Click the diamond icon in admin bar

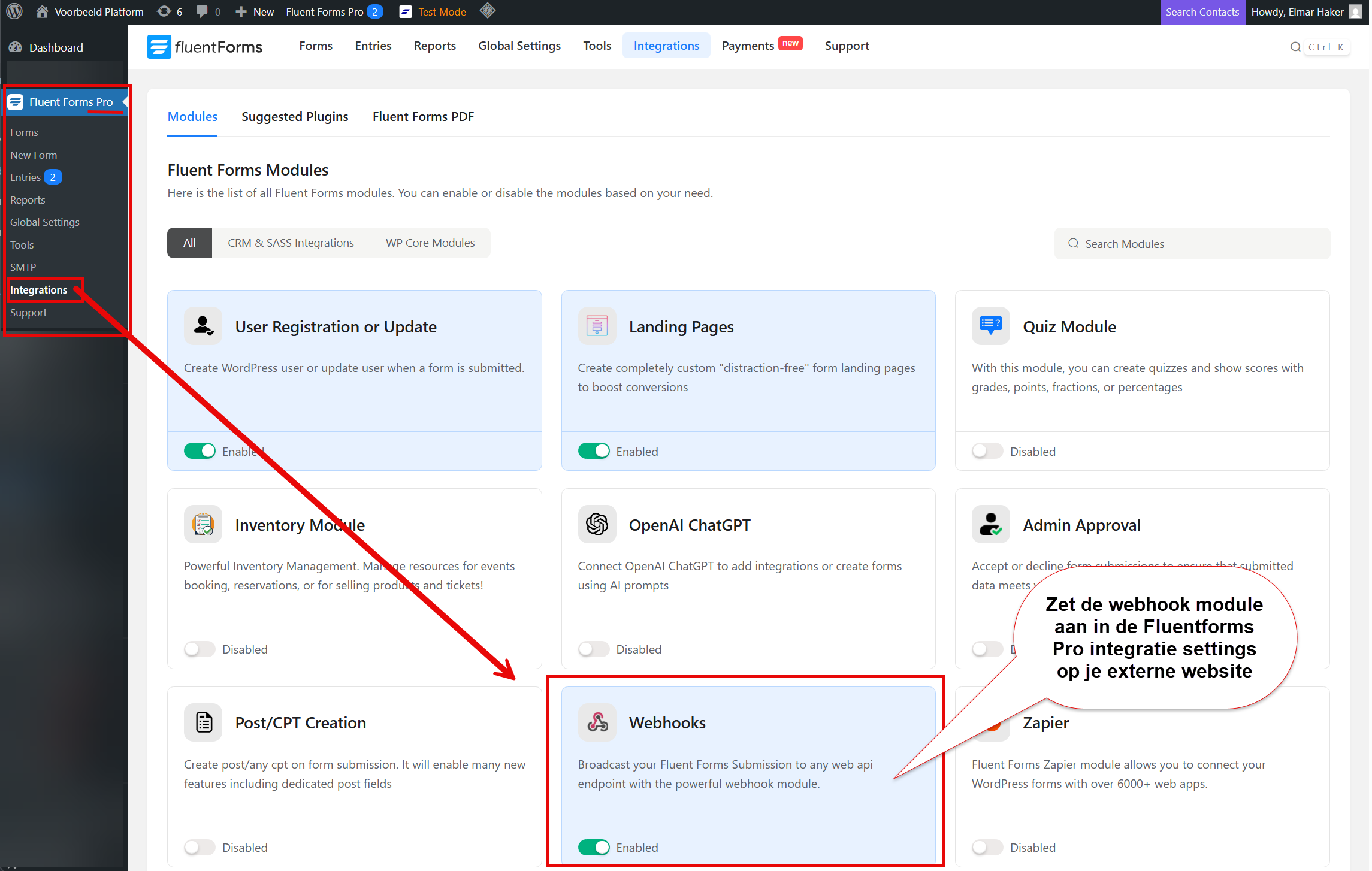pyautogui.click(x=488, y=11)
